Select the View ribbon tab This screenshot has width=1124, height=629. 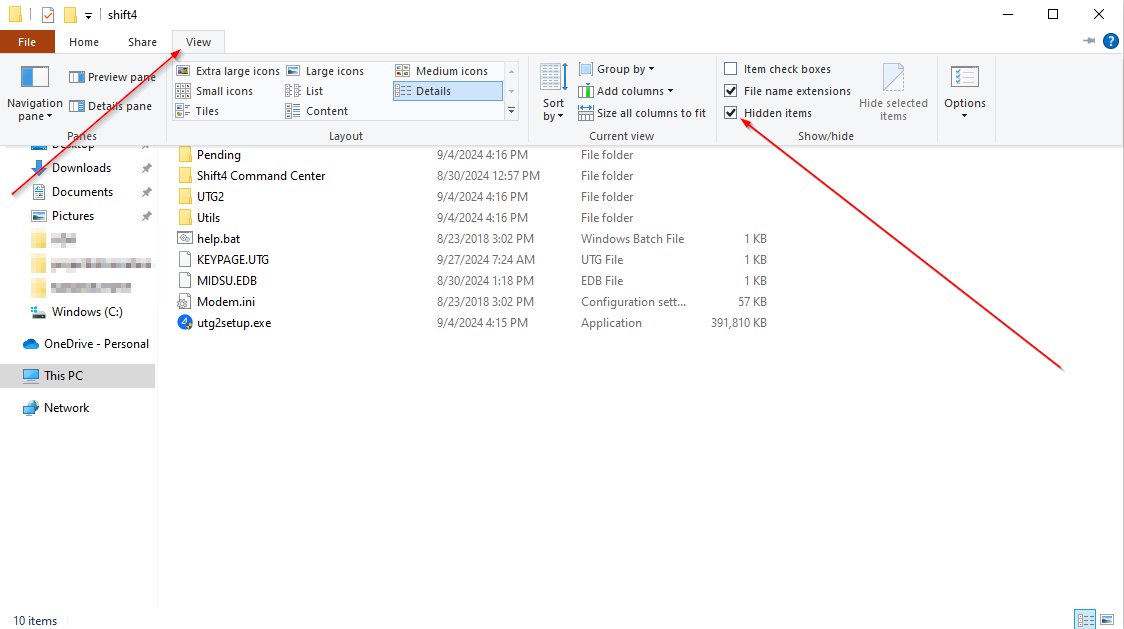pos(199,42)
